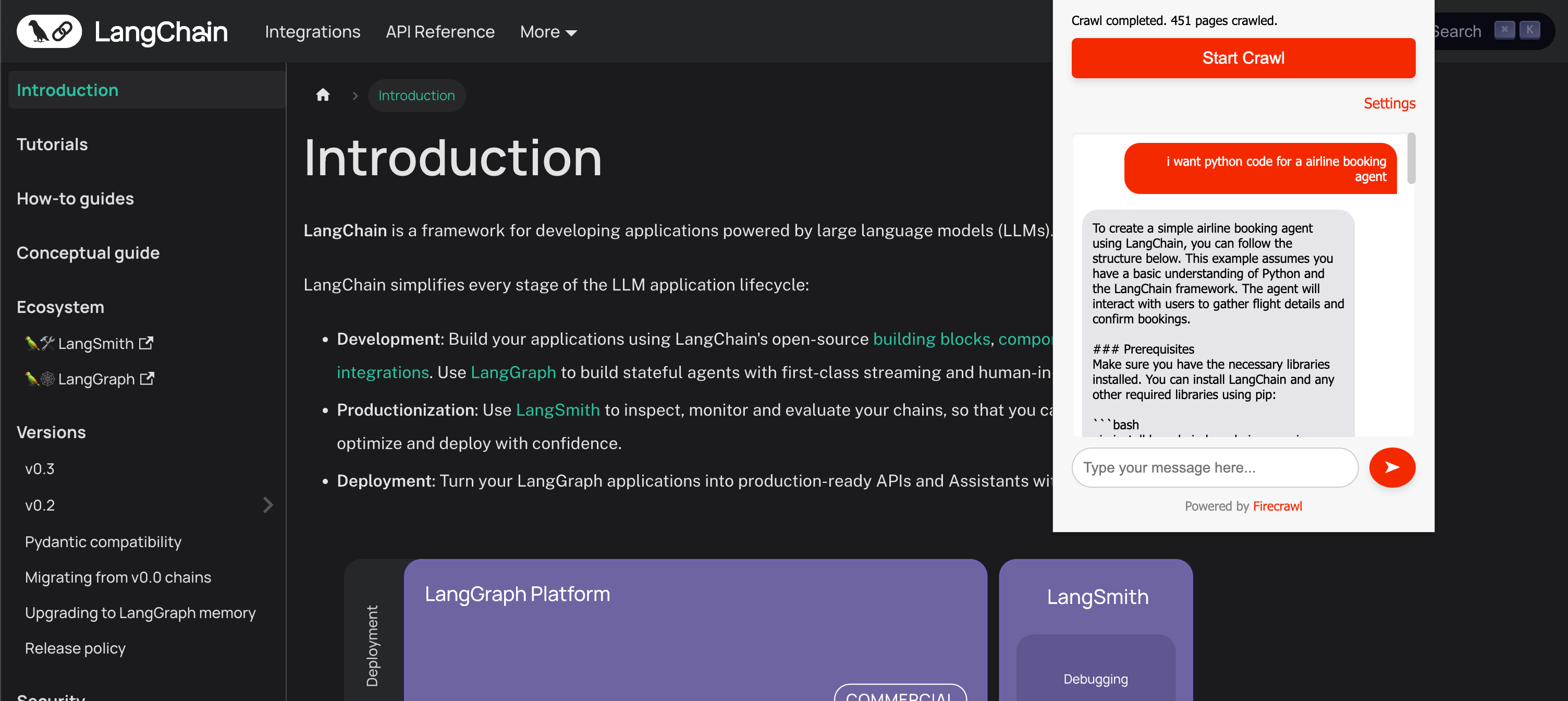The width and height of the screenshot is (1568, 701).
Task: Click the LangSmith external link icon
Action: 146,343
